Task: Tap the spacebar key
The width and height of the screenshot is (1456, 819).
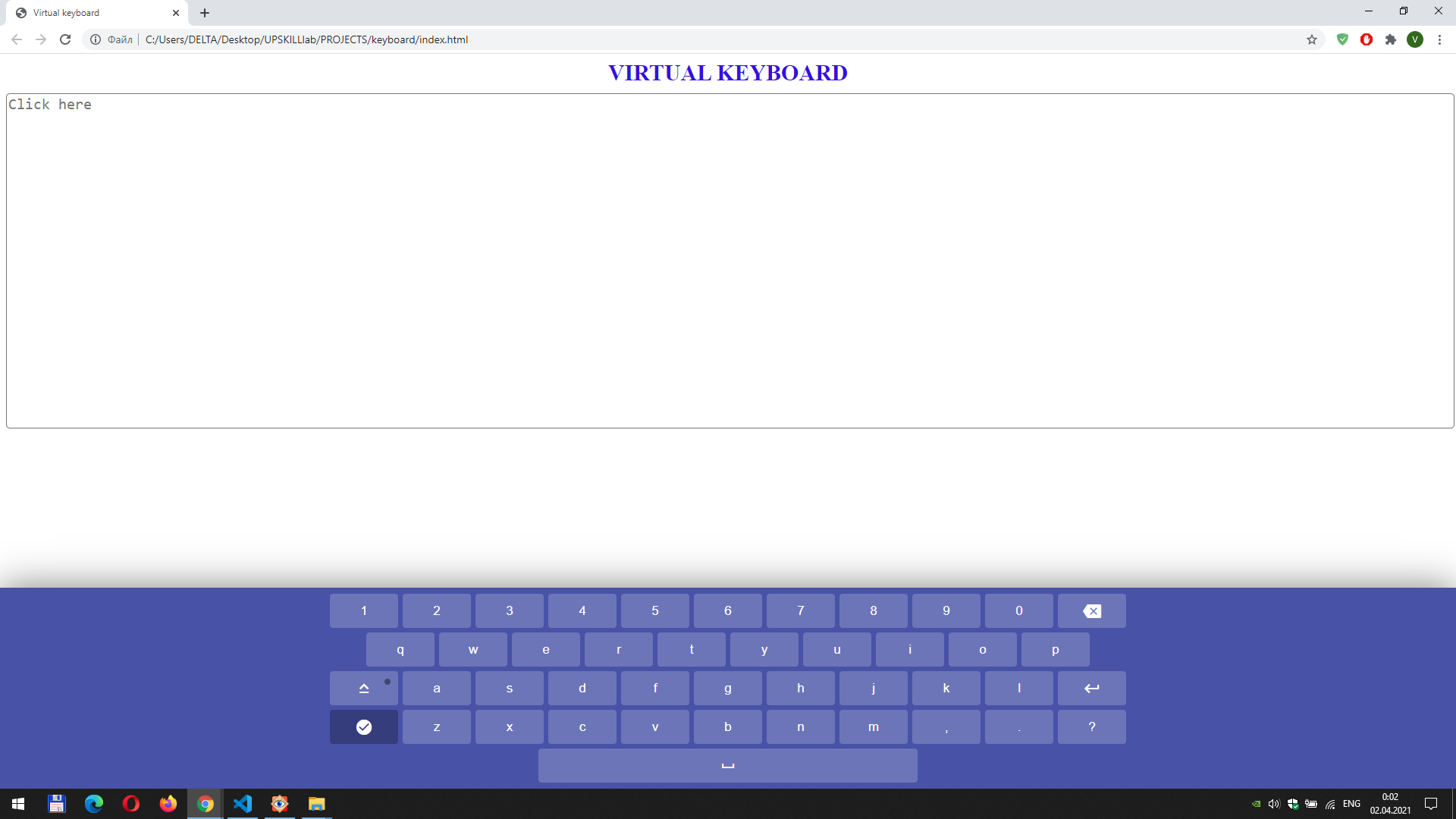Action: point(728,765)
